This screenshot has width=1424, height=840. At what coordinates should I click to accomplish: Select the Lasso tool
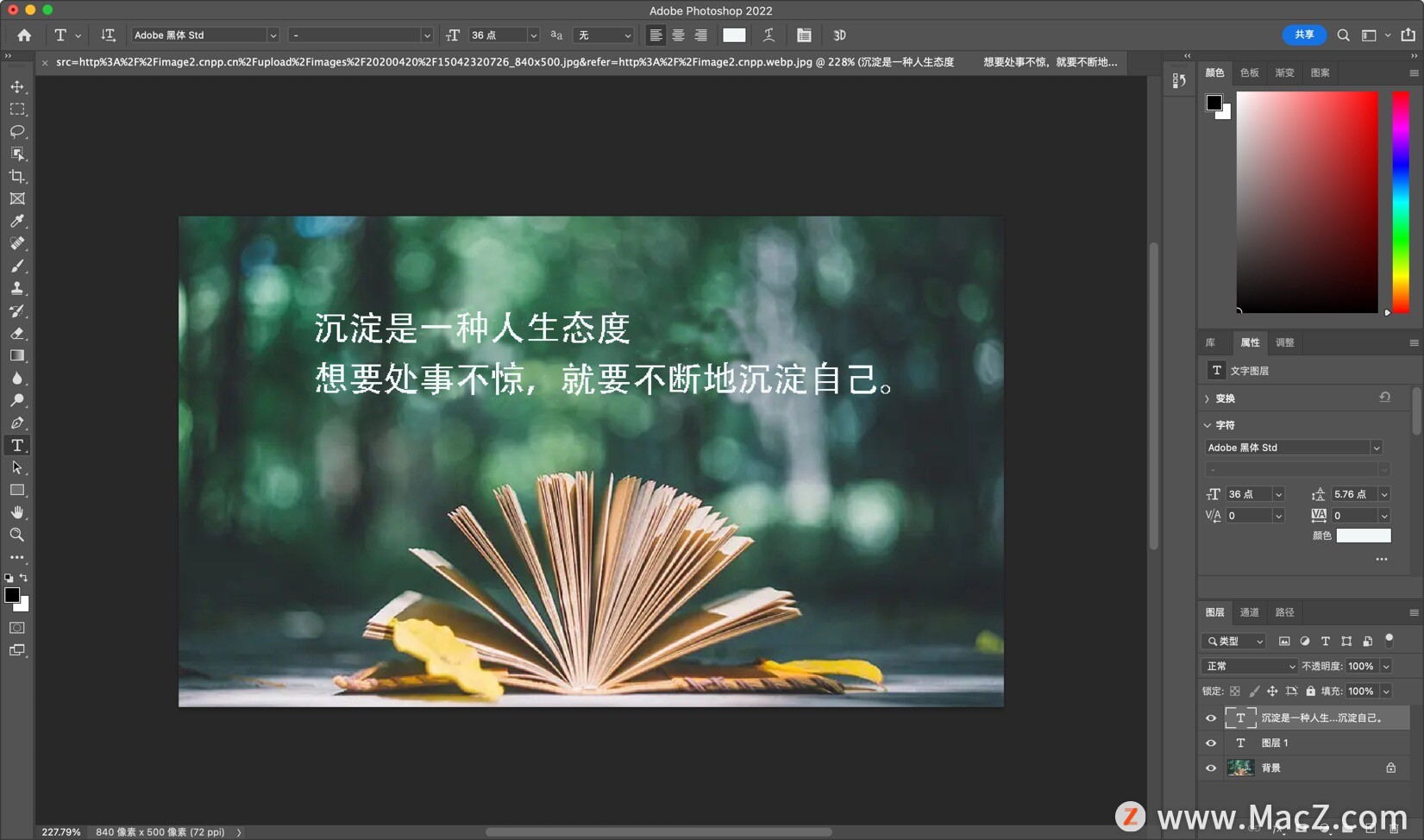pos(17,132)
